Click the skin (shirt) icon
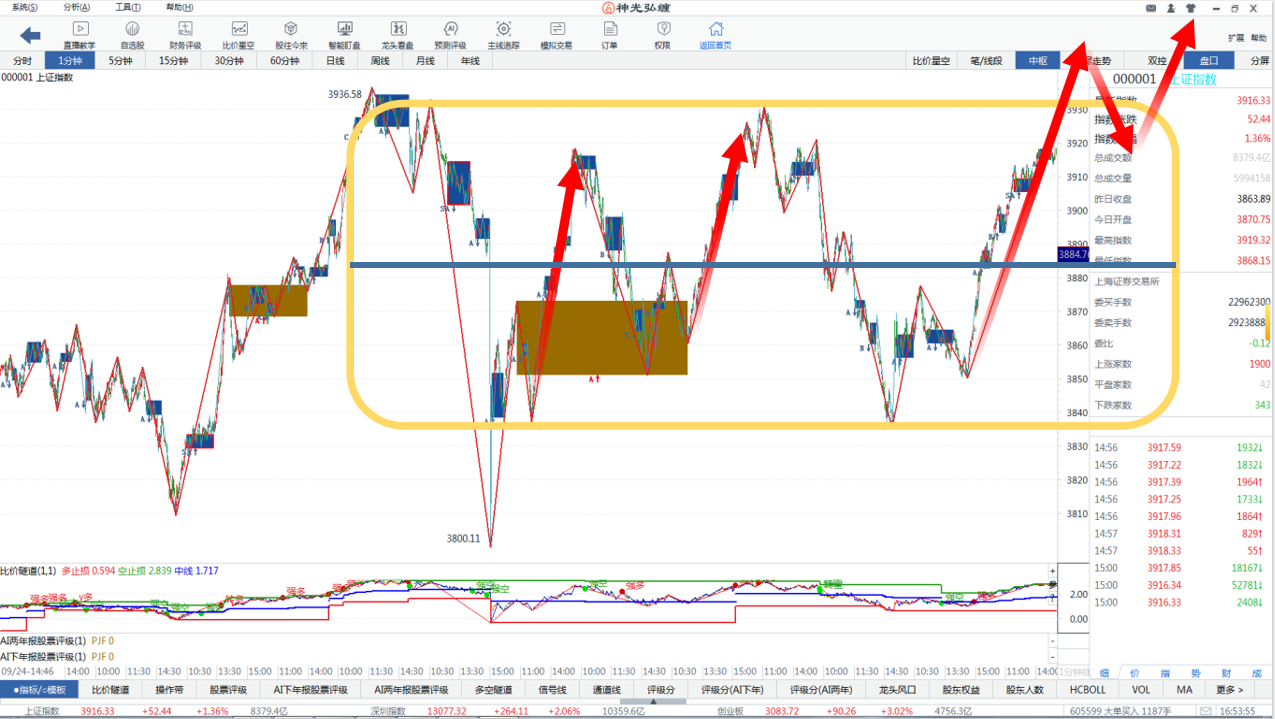This screenshot has height=719, width=1275. click(x=1191, y=8)
